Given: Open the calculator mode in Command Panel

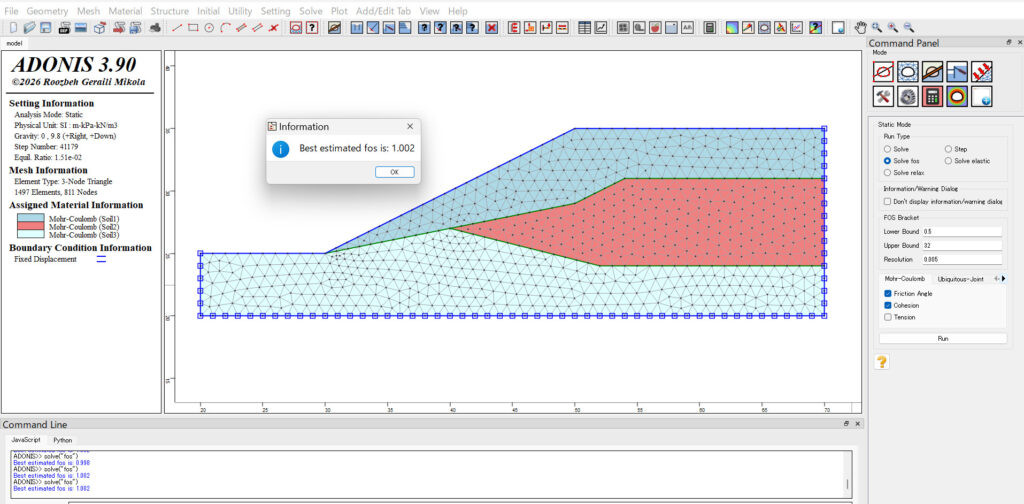Looking at the screenshot, I should click(932, 97).
